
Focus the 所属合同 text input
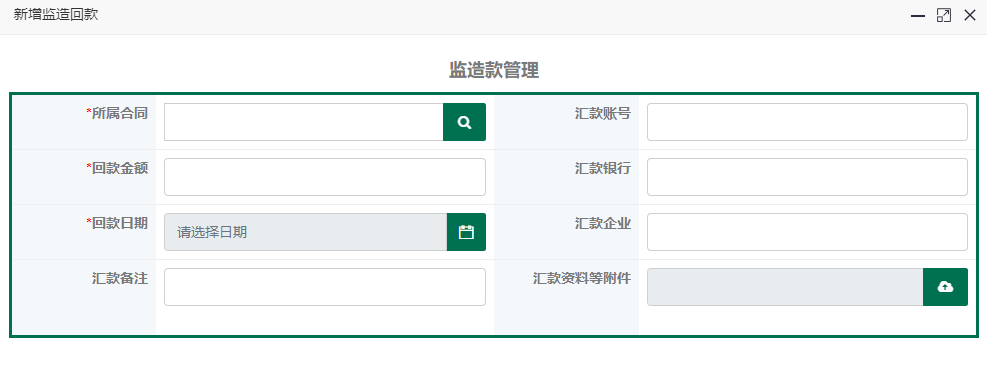304,122
